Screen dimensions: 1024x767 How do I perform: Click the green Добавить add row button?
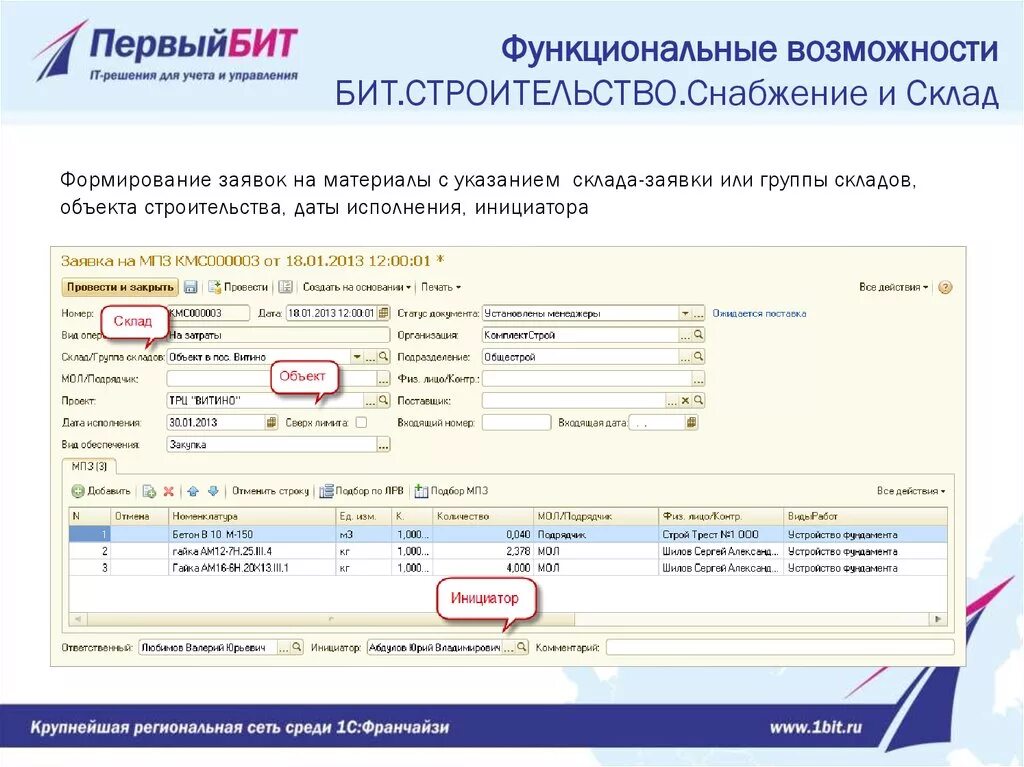(101, 491)
